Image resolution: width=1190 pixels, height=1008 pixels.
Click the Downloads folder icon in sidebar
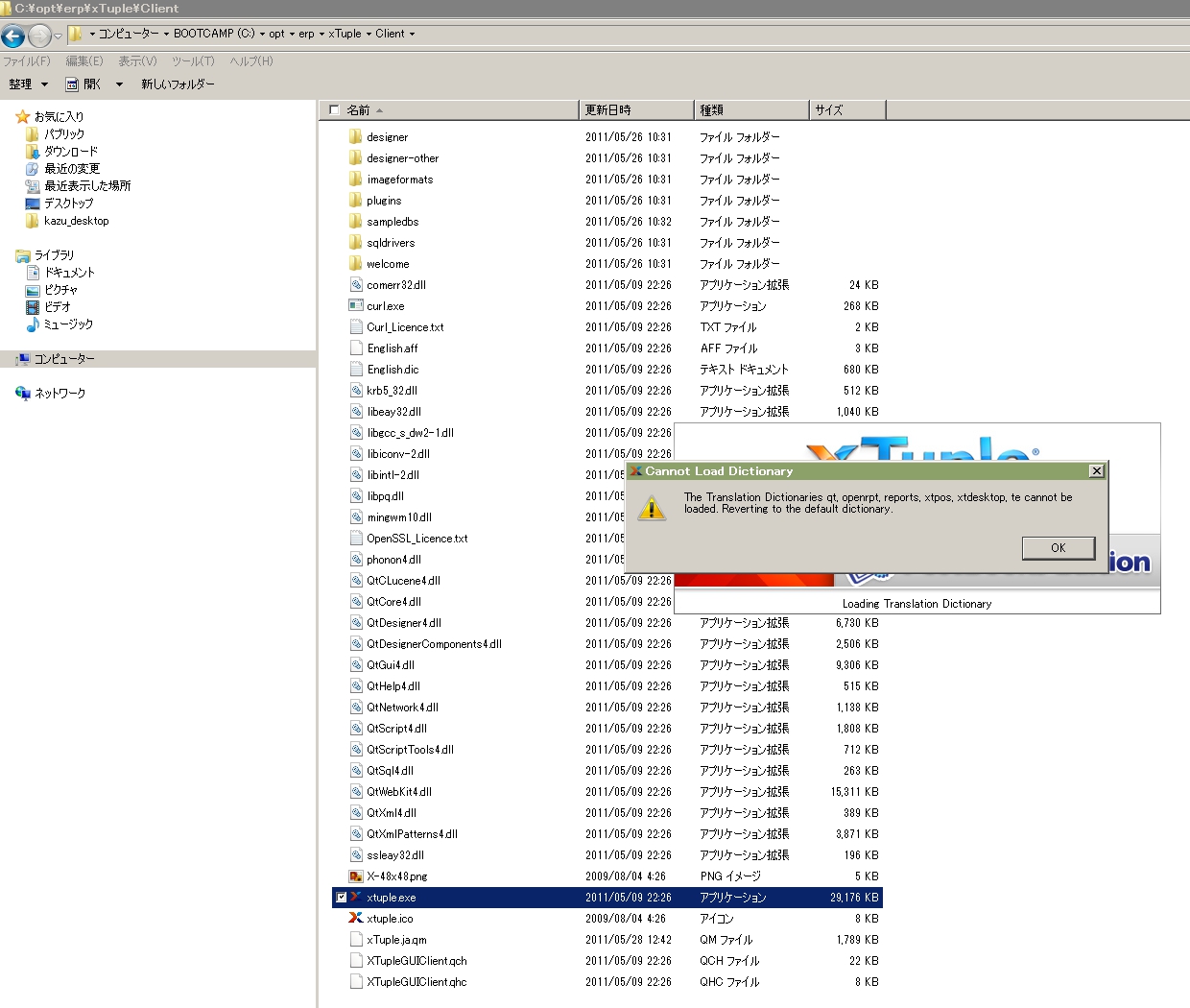(33, 152)
